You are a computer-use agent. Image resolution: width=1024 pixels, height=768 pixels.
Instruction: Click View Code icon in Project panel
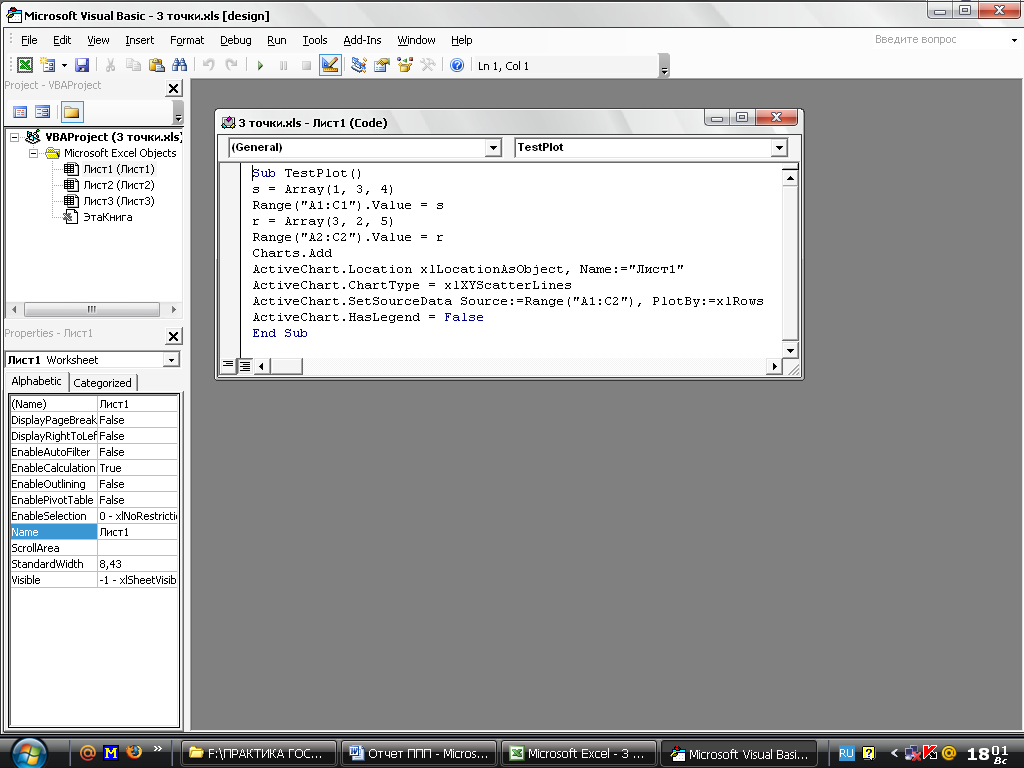(x=20, y=112)
